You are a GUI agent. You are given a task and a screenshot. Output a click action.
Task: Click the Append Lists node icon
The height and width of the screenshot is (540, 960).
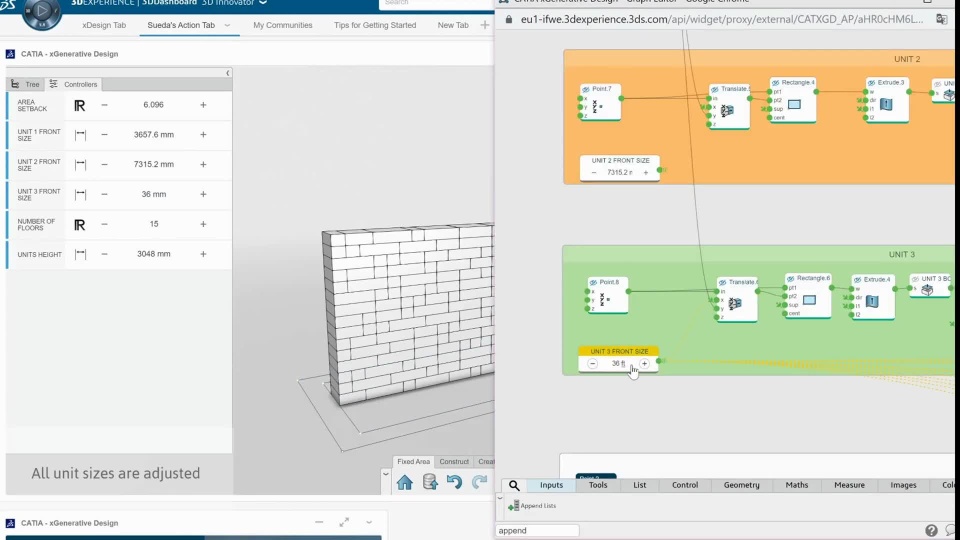(514, 506)
